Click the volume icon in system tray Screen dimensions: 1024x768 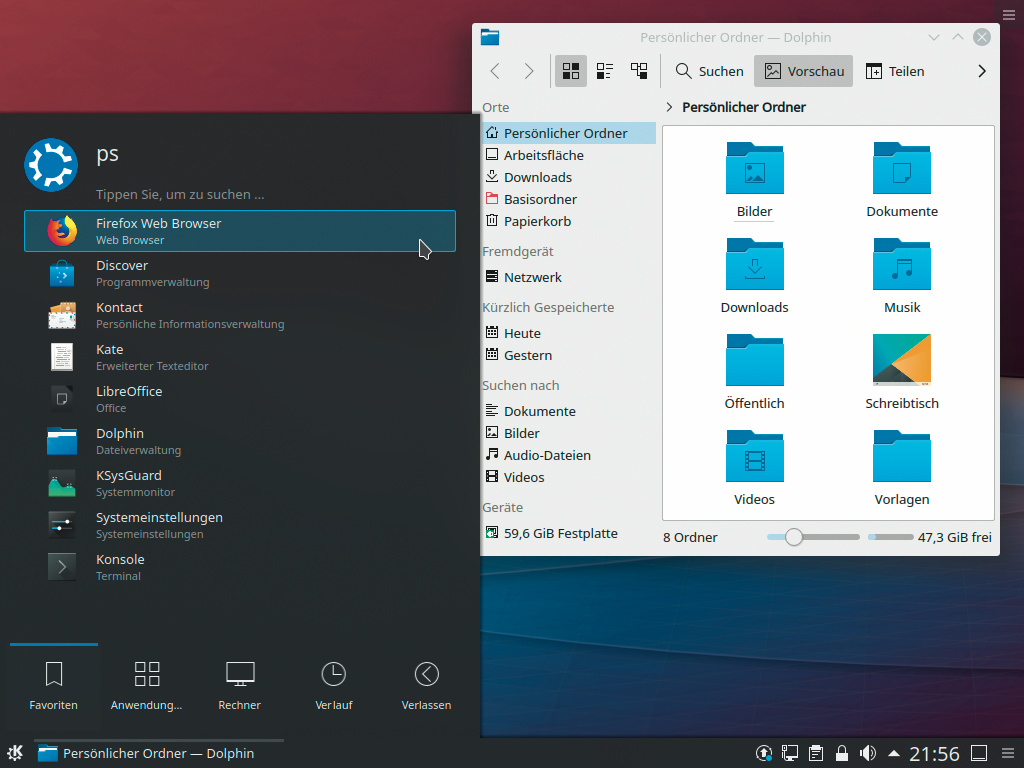pos(868,753)
